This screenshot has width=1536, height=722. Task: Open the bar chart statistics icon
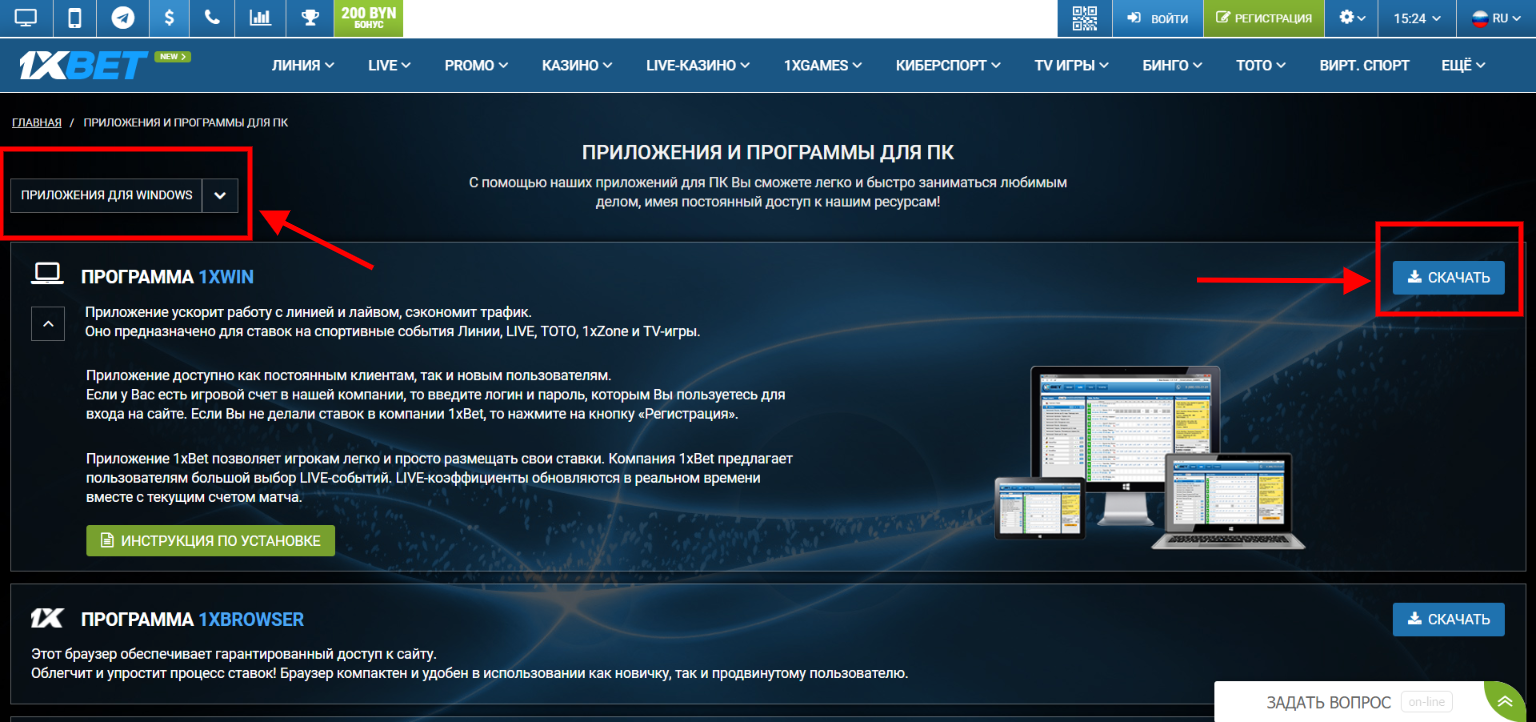(x=260, y=18)
